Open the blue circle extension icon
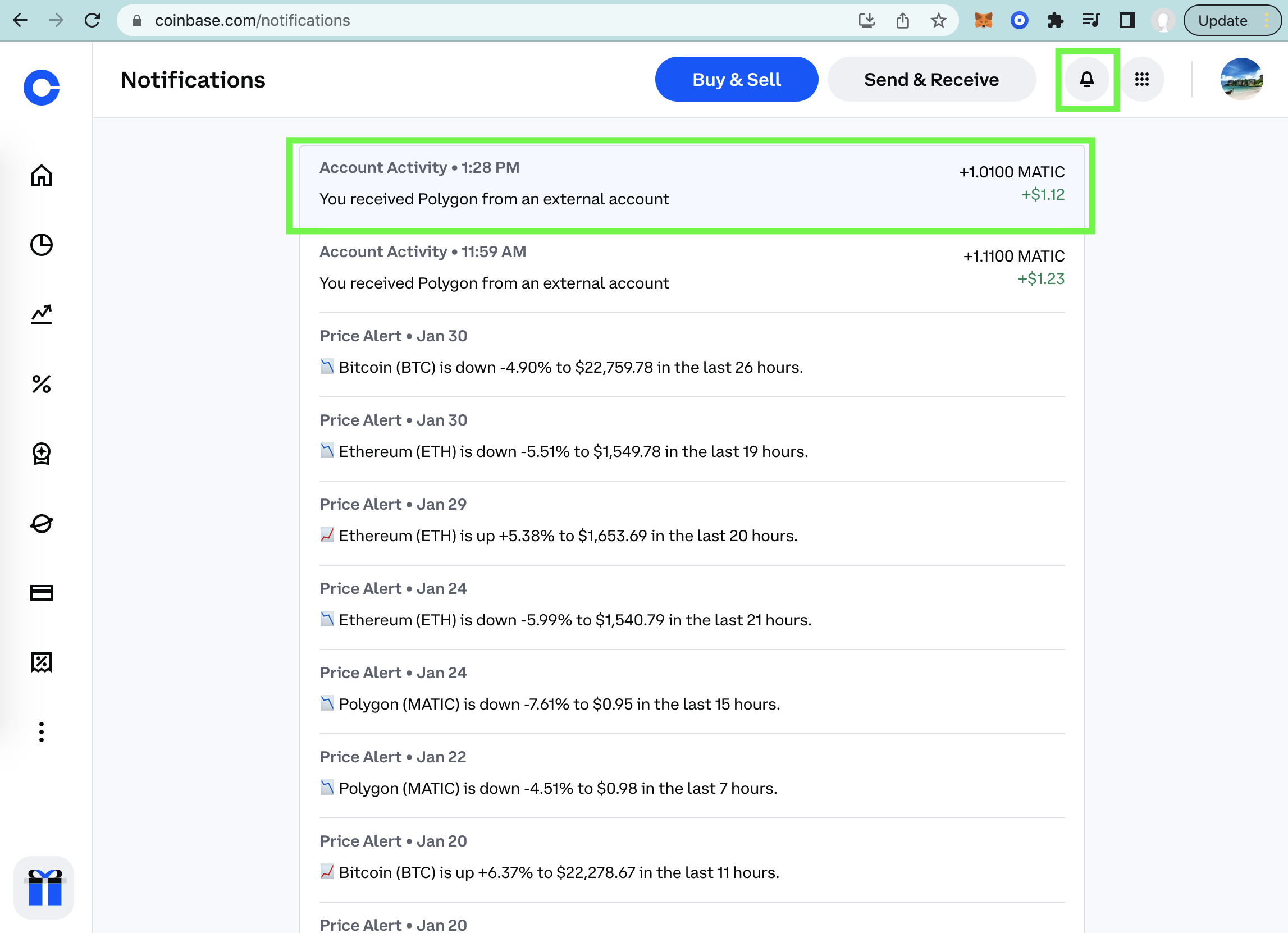This screenshot has width=1288, height=933. [1020, 20]
